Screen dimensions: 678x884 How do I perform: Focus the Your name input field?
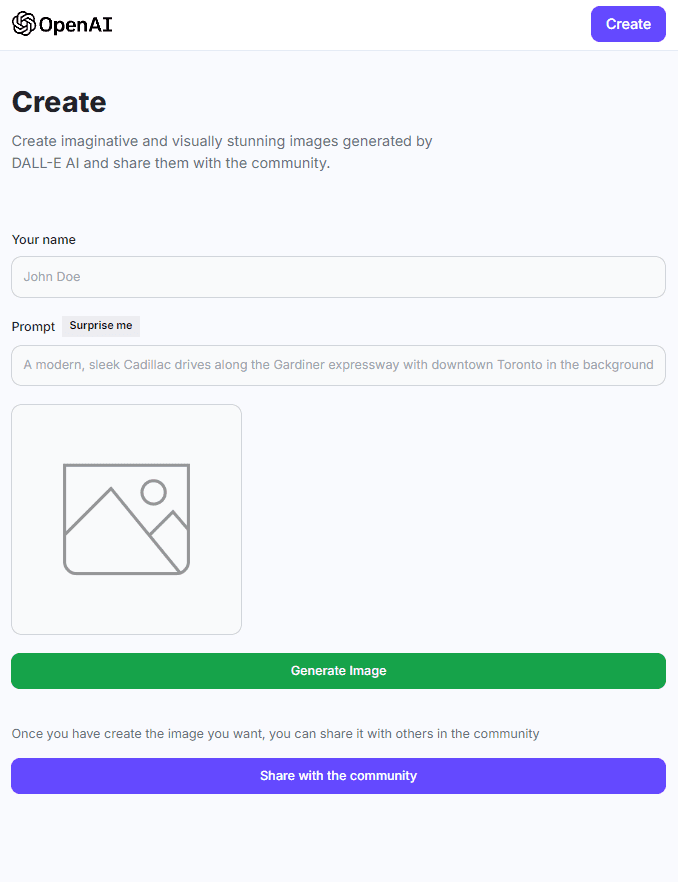click(338, 277)
